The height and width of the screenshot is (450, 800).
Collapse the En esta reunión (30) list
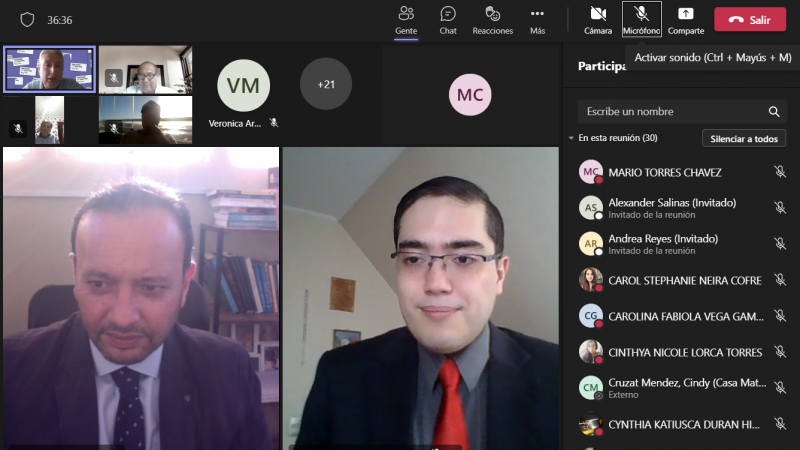[x=571, y=138]
